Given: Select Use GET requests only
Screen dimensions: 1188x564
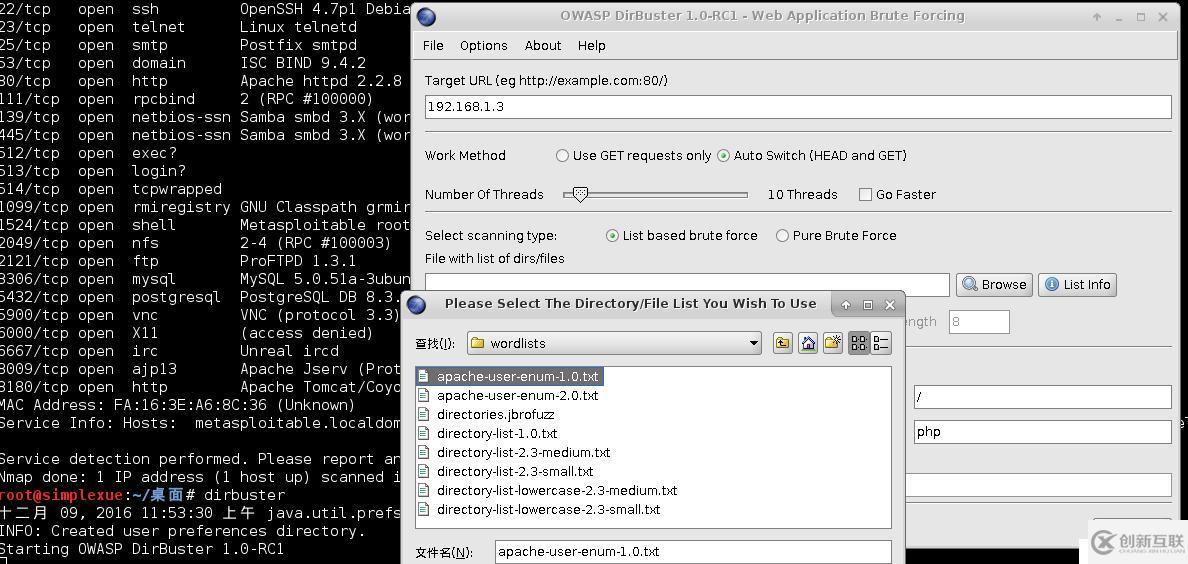Looking at the screenshot, I should point(634,155).
